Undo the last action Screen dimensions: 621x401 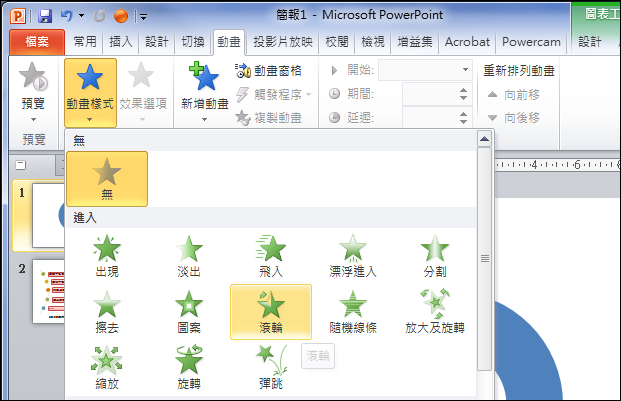[x=67, y=16]
